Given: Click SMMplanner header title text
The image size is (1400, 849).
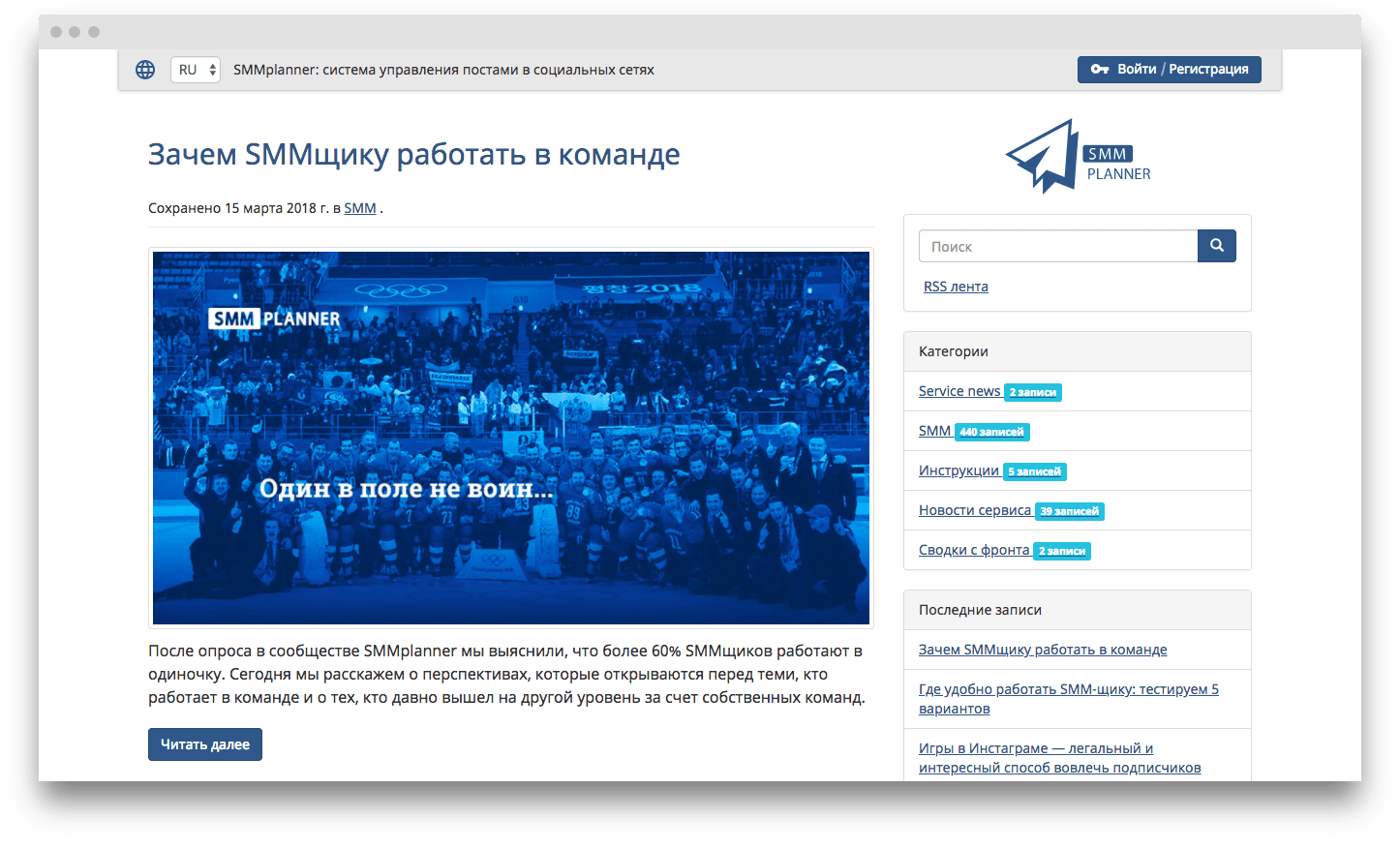Looking at the screenshot, I should (443, 70).
